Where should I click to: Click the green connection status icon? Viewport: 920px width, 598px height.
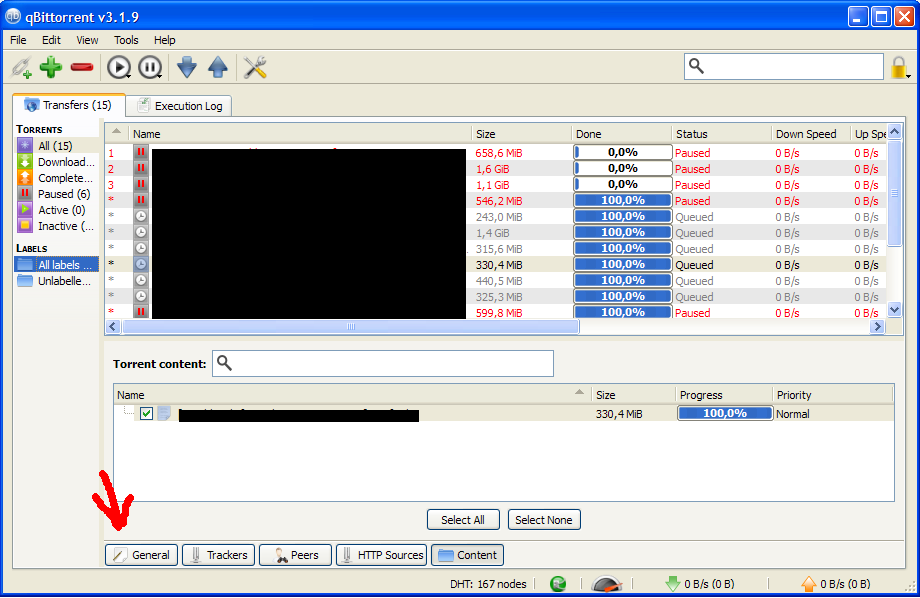558,583
